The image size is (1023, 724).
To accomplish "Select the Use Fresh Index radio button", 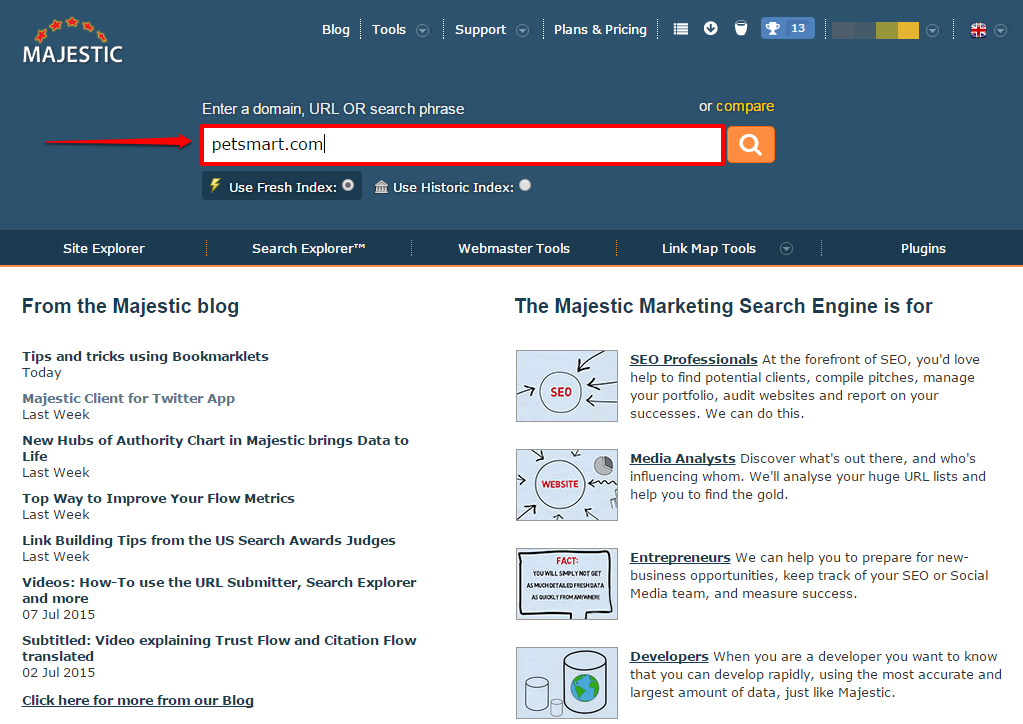I will coord(347,185).
